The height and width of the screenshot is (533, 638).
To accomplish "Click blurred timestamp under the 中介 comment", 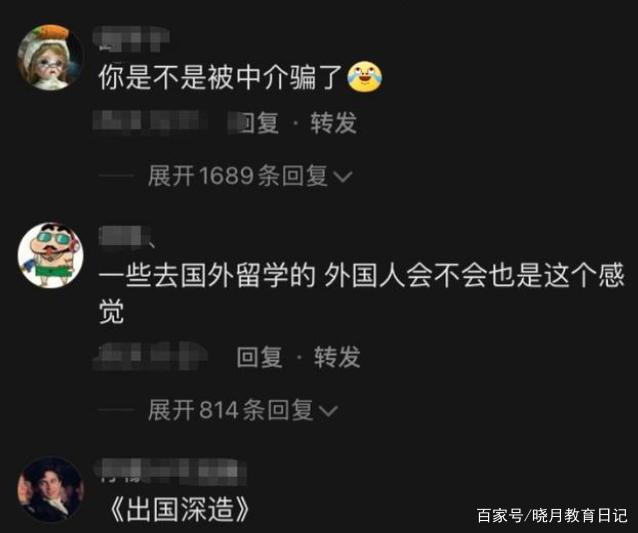I will tap(146, 122).
